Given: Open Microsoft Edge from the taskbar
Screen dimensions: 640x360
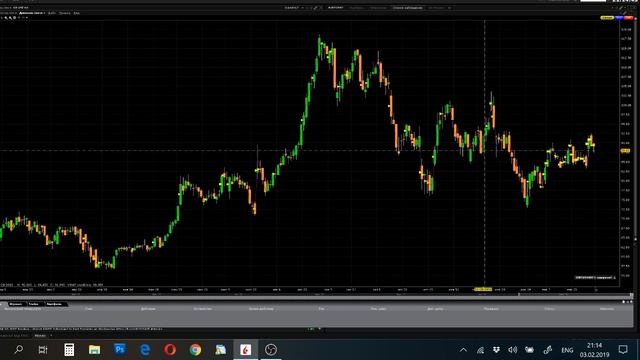Looking at the screenshot, I should pyautogui.click(x=145, y=349).
